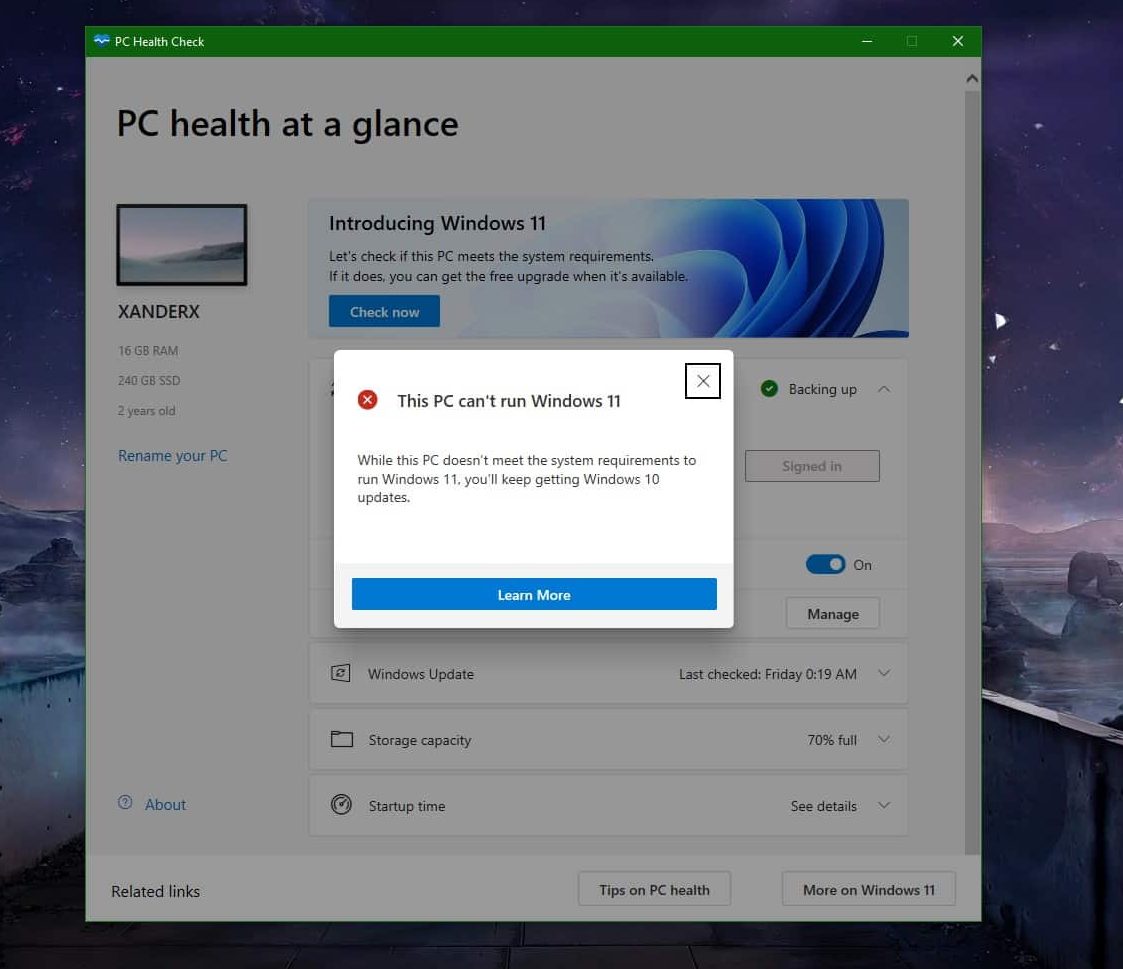Image resolution: width=1123 pixels, height=969 pixels.
Task: Open Tips on PC health
Action: point(654,889)
